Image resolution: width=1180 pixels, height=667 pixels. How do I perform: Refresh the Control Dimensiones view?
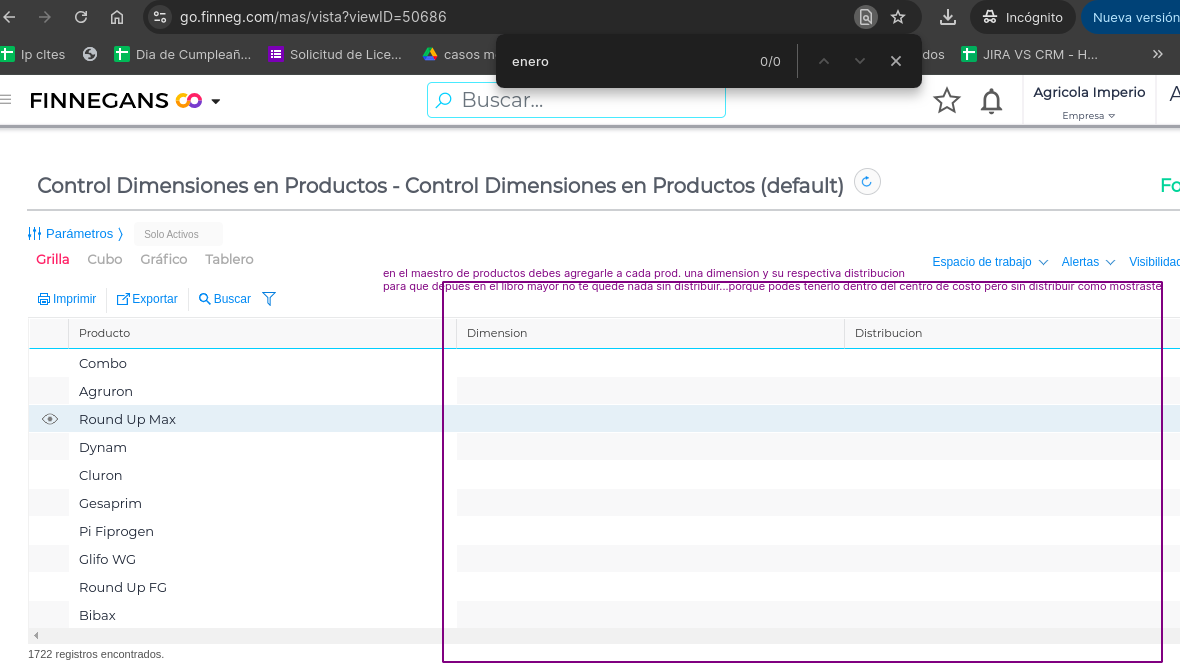click(867, 181)
